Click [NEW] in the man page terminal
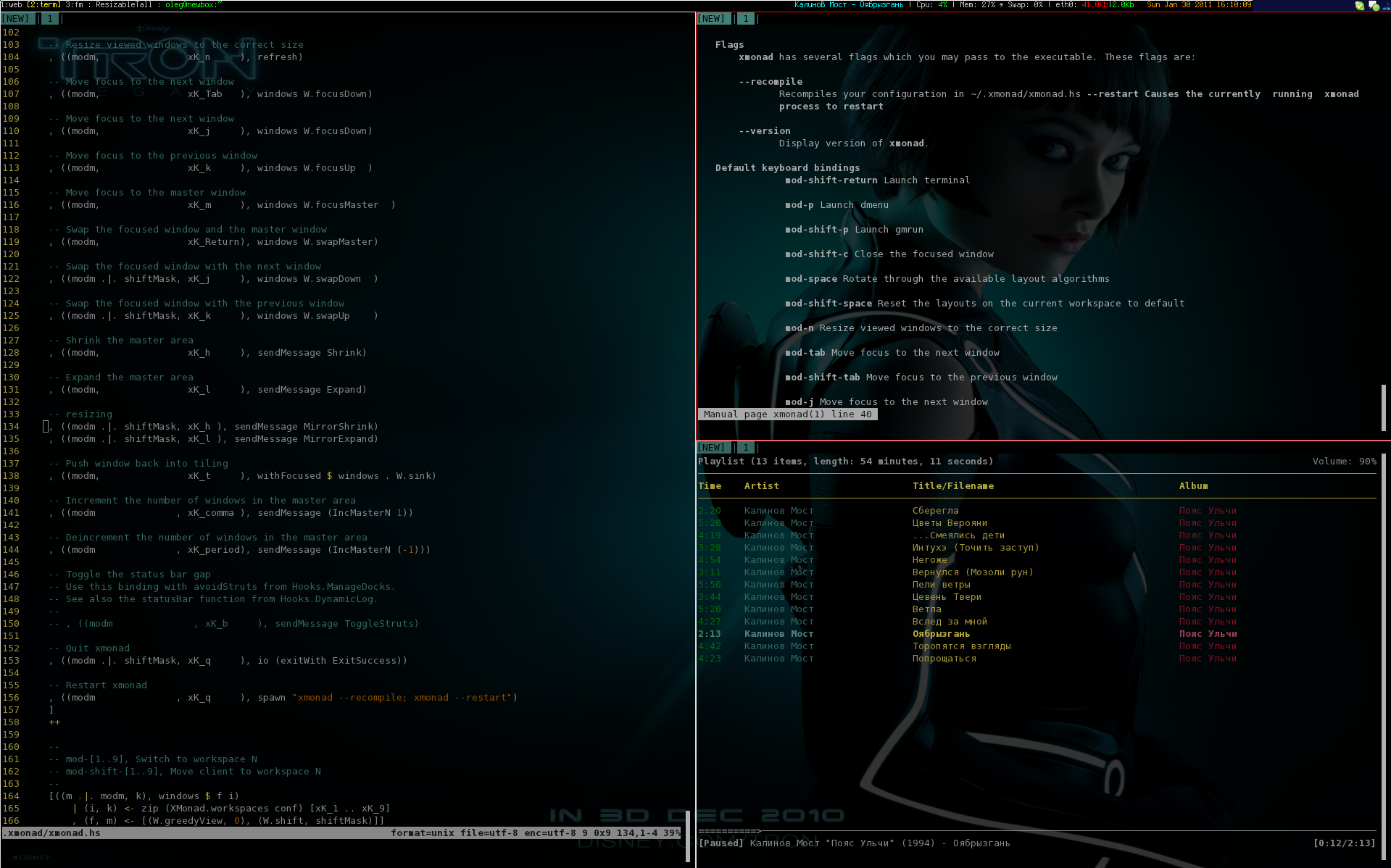This screenshot has width=1391, height=868. [x=711, y=19]
